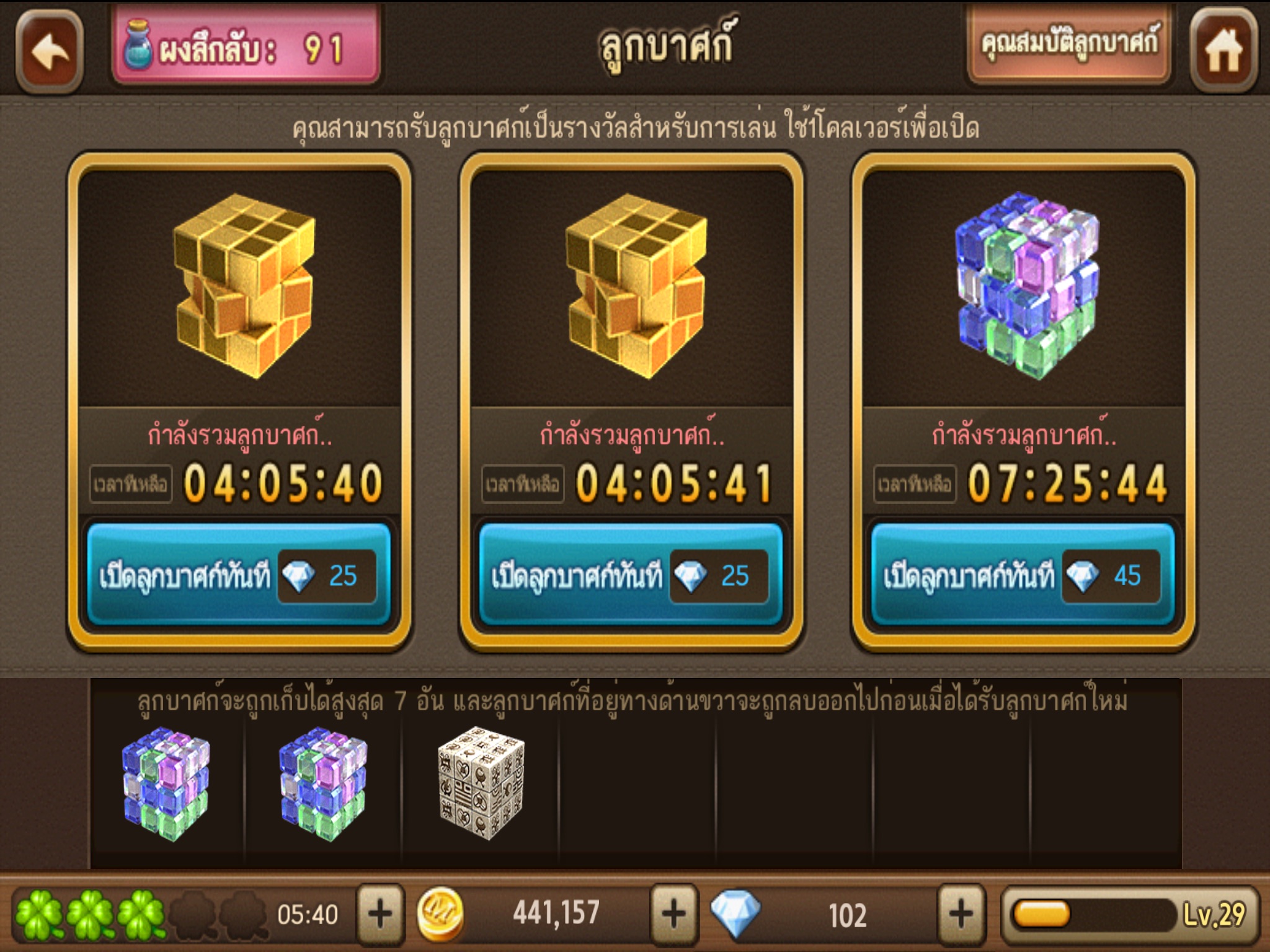Add more gold coins with plus button
Image resolution: width=1270 pixels, height=952 pixels.
pyautogui.click(x=674, y=913)
